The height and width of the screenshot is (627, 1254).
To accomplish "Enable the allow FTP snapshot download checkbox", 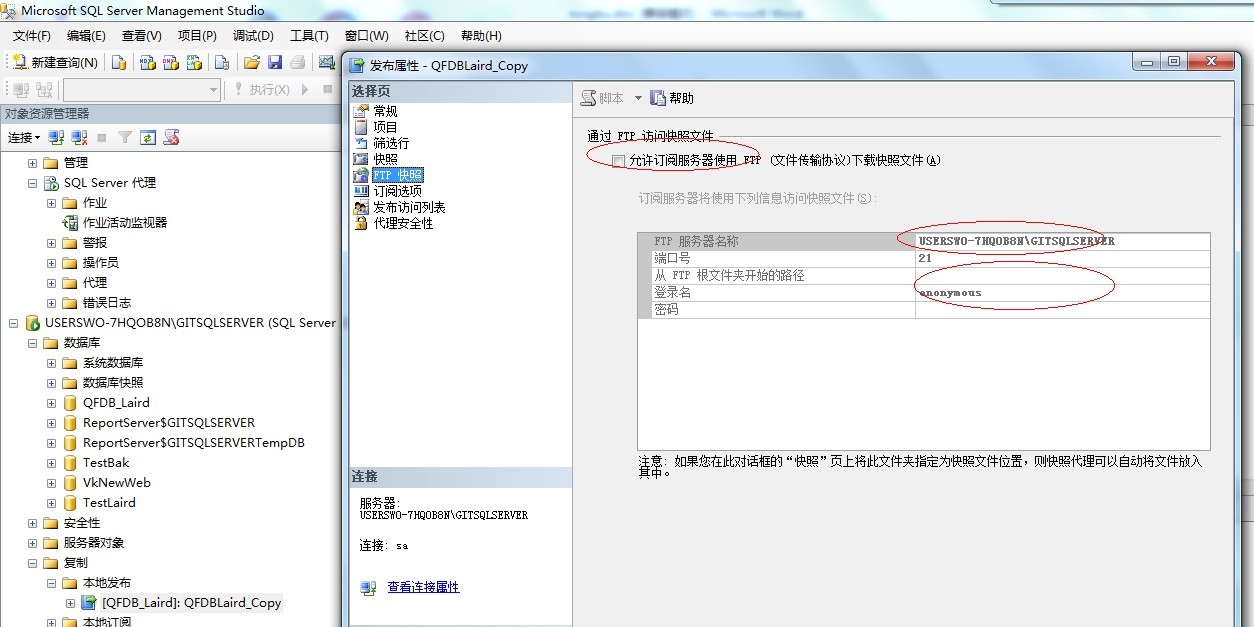I will pyautogui.click(x=618, y=160).
